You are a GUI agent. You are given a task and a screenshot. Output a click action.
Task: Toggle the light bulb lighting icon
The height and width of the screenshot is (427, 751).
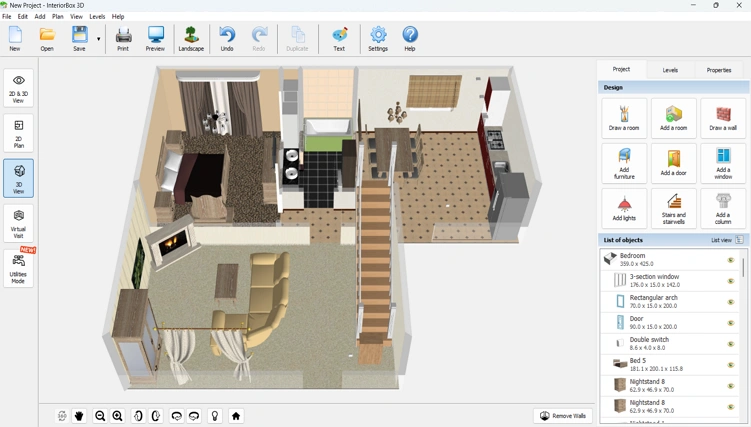coord(215,416)
